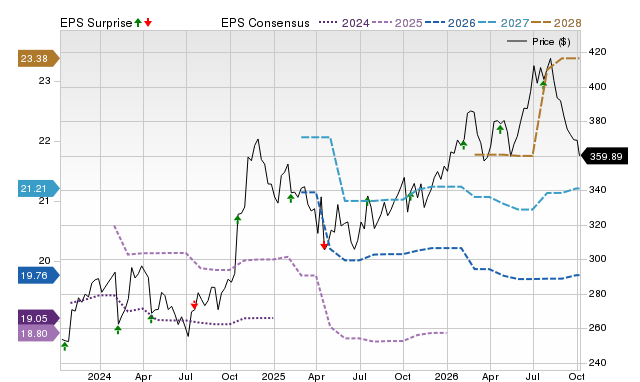This screenshot has height=382, width=640.
Task: Click the black 359.89 current price tag
Action: pyautogui.click(x=604, y=156)
